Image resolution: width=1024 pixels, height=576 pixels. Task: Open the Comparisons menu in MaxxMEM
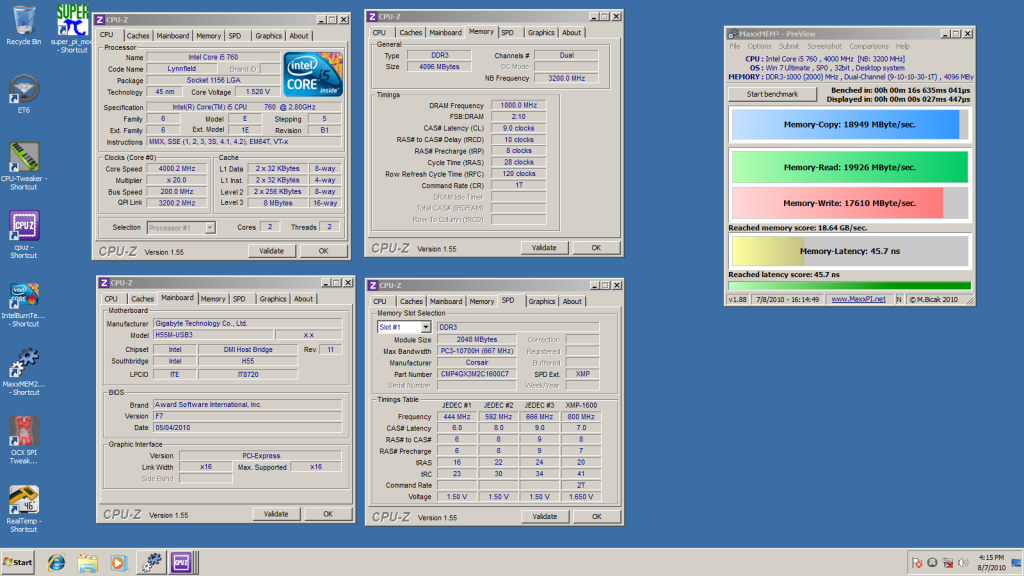point(869,46)
